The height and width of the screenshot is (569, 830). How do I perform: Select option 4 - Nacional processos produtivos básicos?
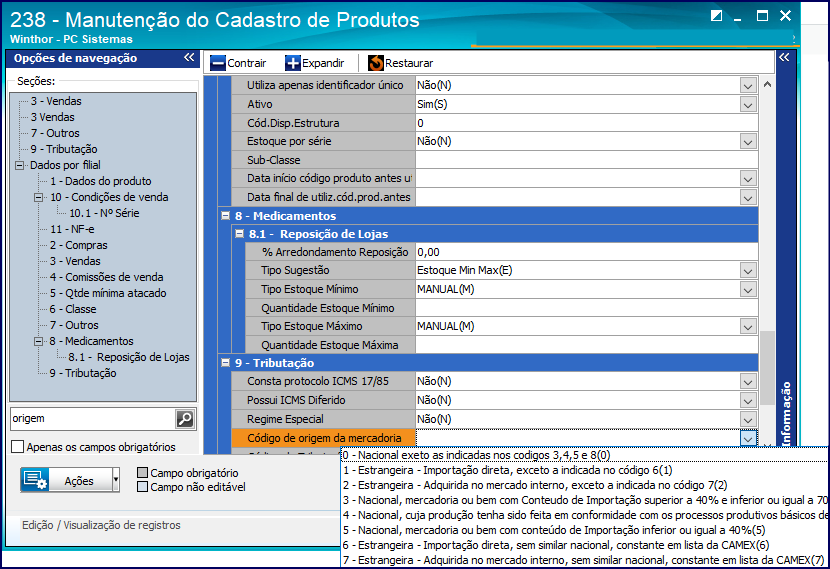click(x=584, y=515)
